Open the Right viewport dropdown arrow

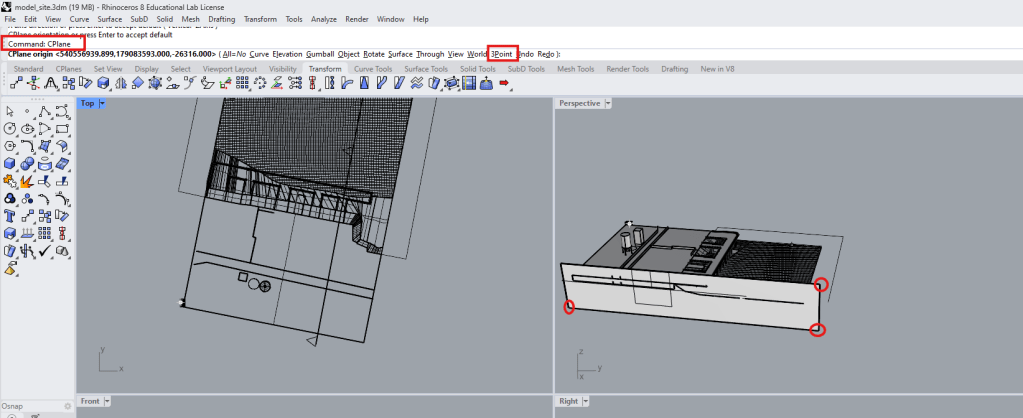584,401
